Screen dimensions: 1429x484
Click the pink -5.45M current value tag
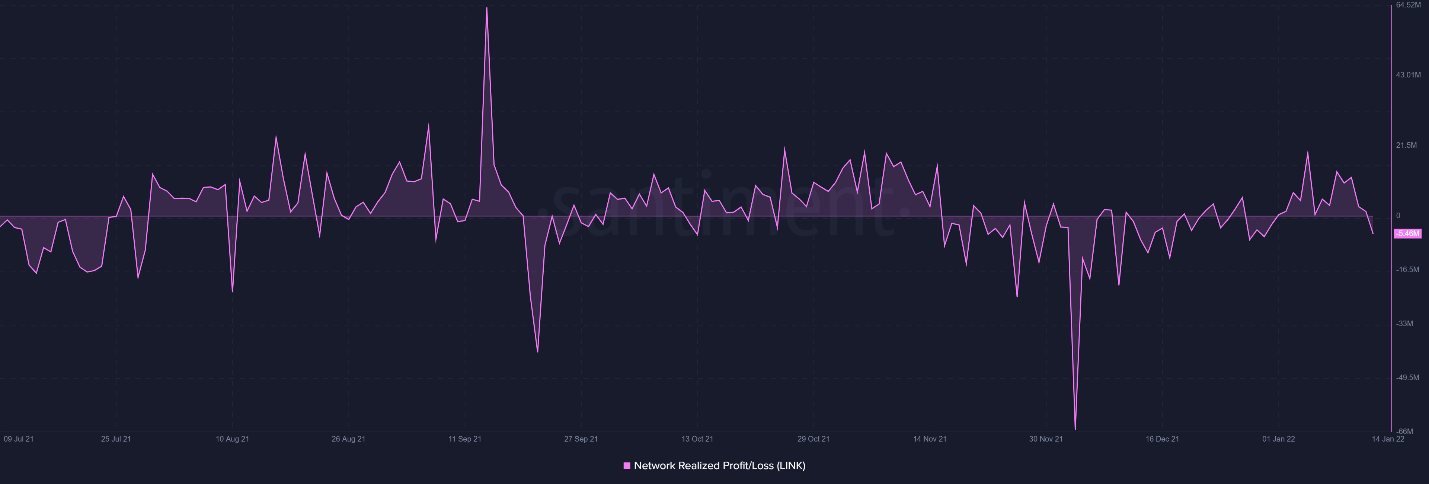tap(1407, 234)
